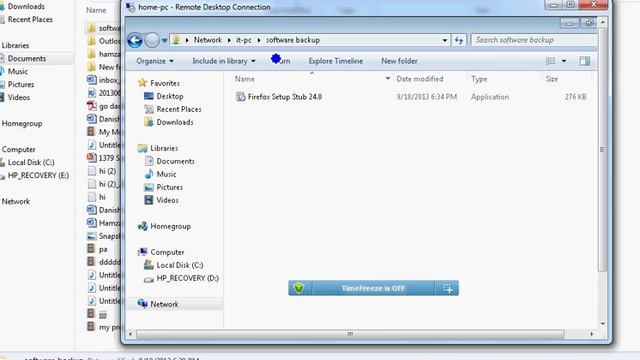Click the grayed Forward arrow button
Screen dimensions: 640x360
(x=152, y=40)
